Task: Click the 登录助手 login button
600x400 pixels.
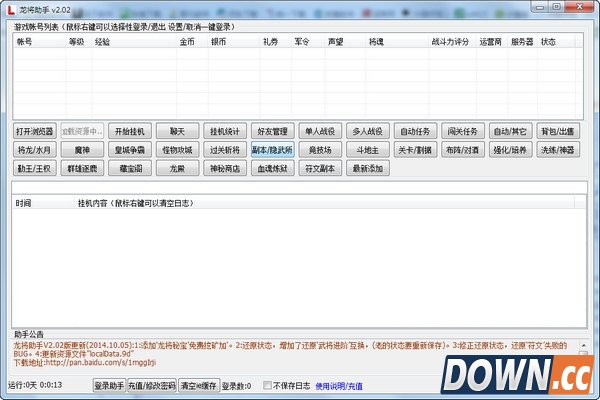Action: pos(109,385)
